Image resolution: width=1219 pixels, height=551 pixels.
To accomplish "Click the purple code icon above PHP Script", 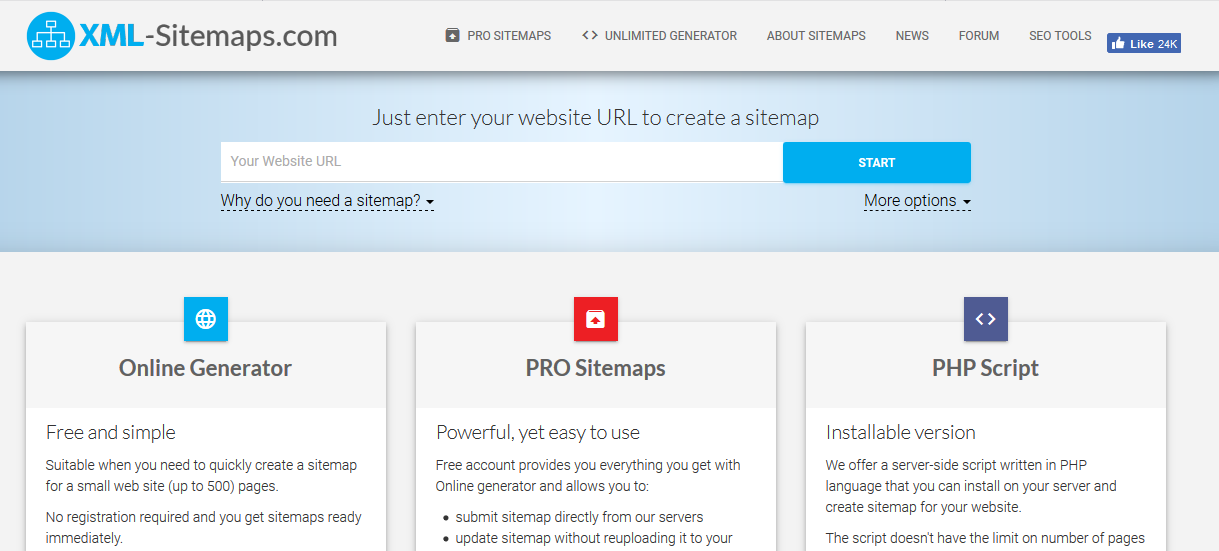I will point(986,319).
